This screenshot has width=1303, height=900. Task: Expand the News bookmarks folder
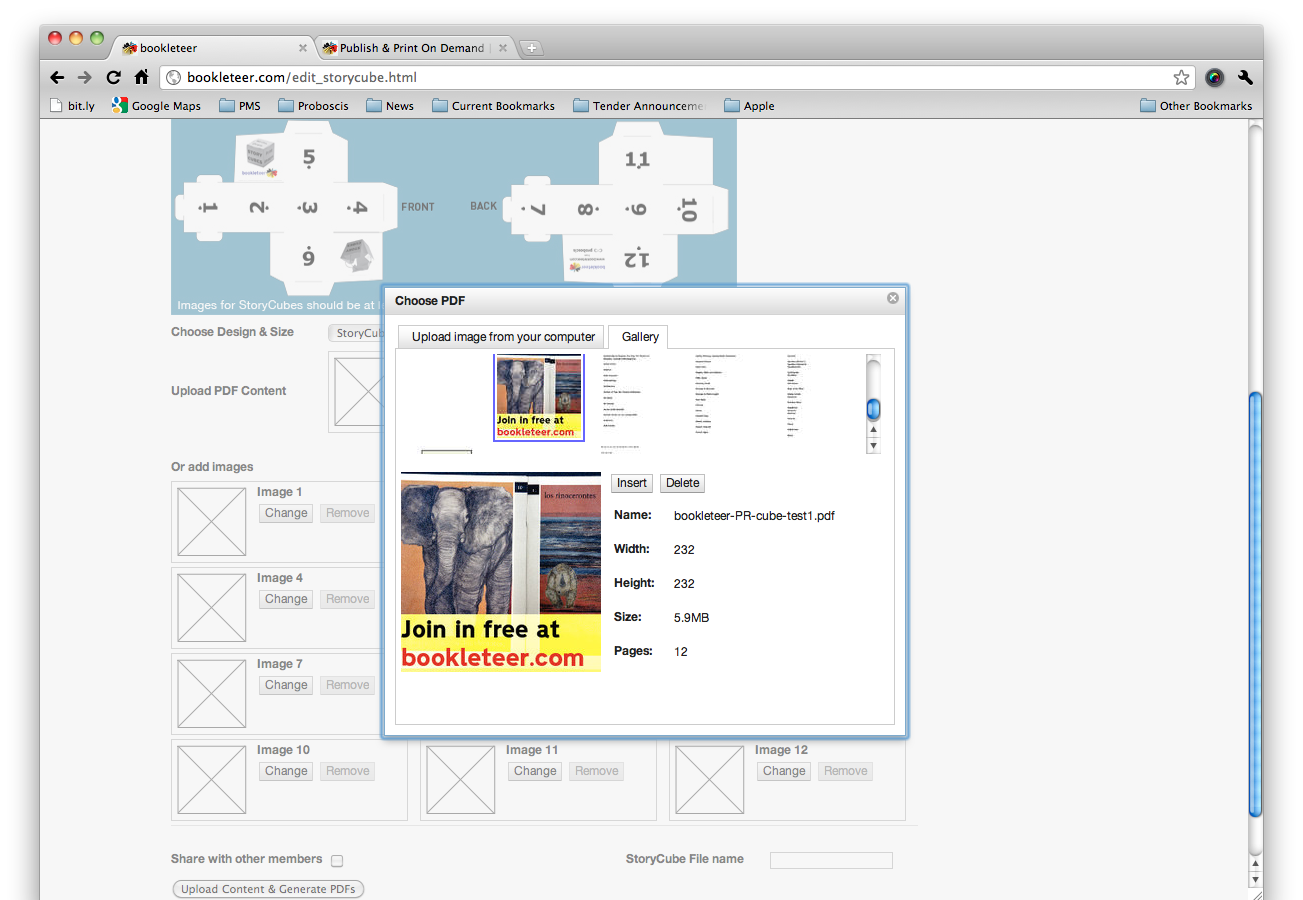390,105
